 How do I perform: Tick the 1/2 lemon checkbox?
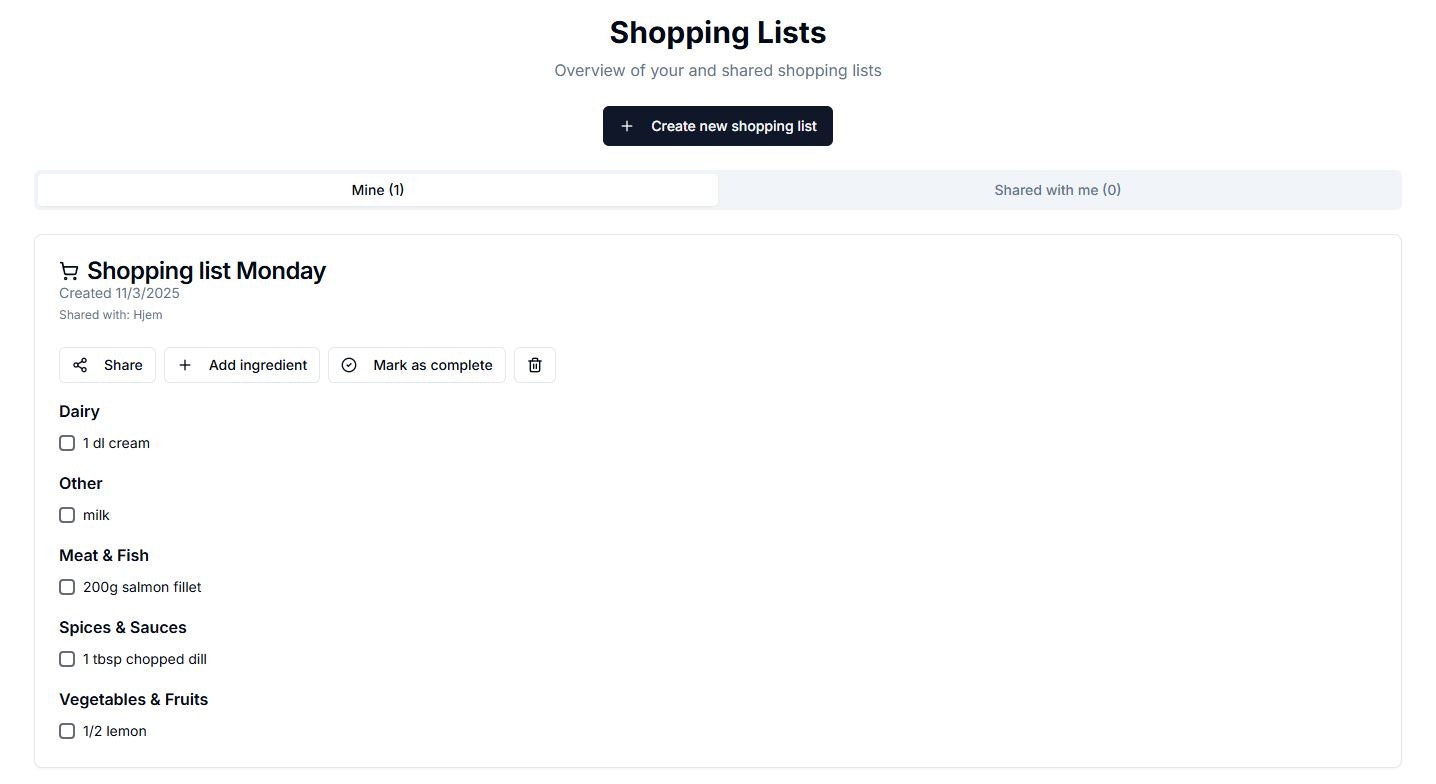67,730
